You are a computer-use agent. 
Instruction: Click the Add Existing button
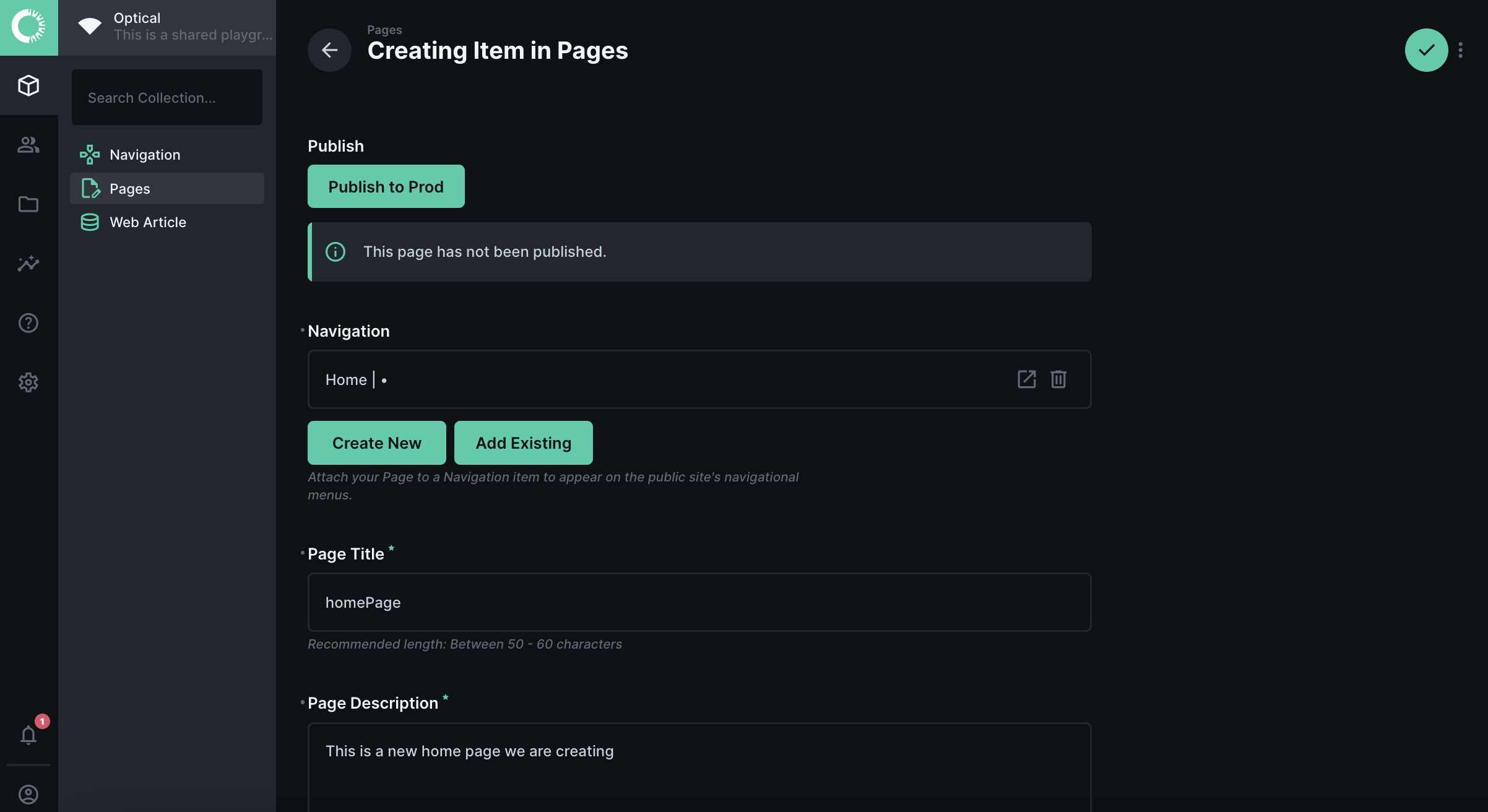(x=523, y=443)
